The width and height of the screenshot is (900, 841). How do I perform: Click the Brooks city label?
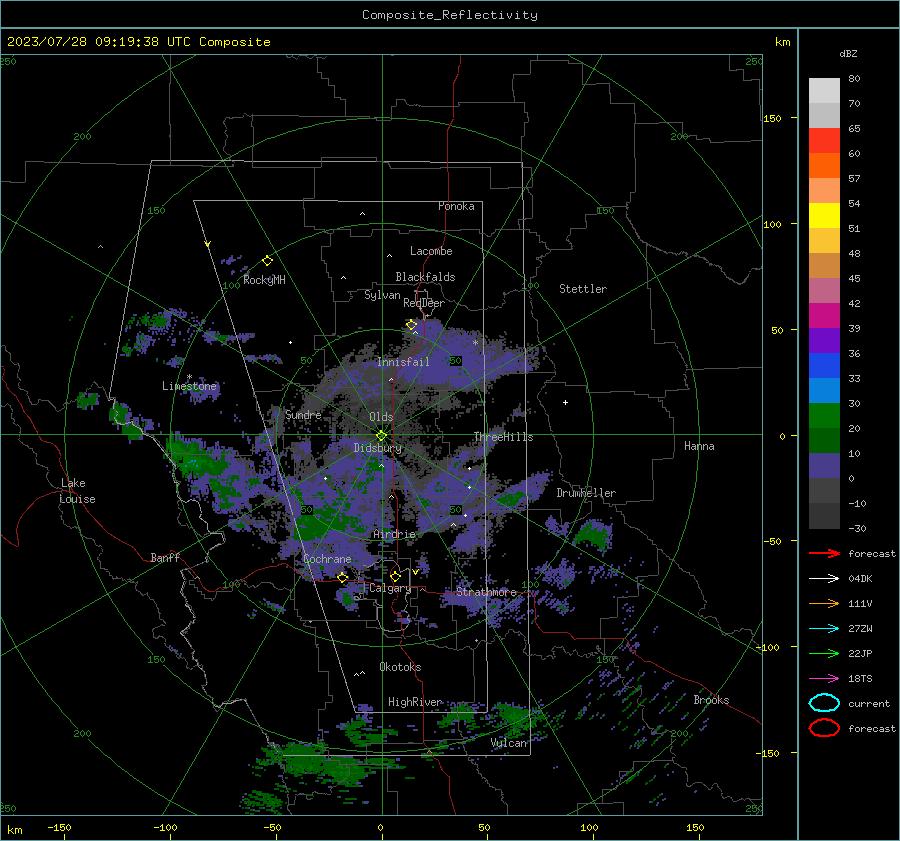[711, 700]
